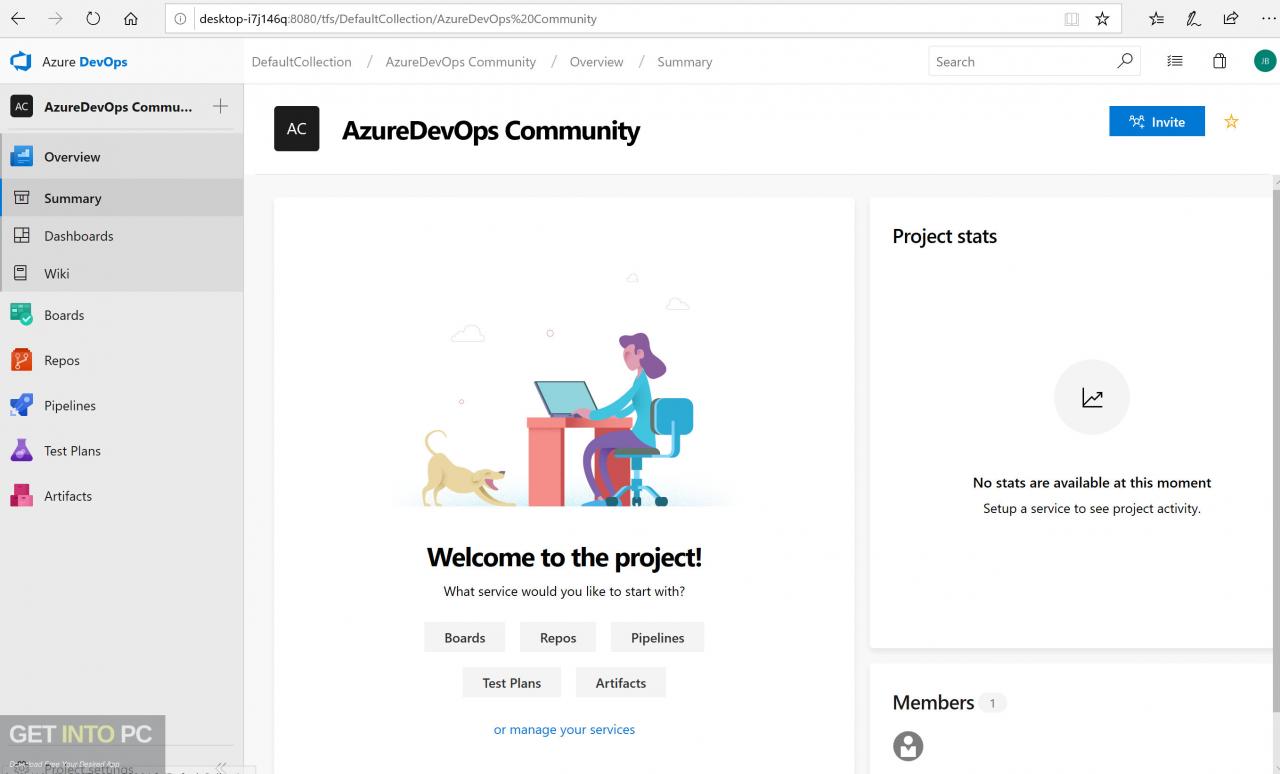This screenshot has width=1280, height=774.
Task: Start with the Pipelines service button
Action: pos(658,637)
